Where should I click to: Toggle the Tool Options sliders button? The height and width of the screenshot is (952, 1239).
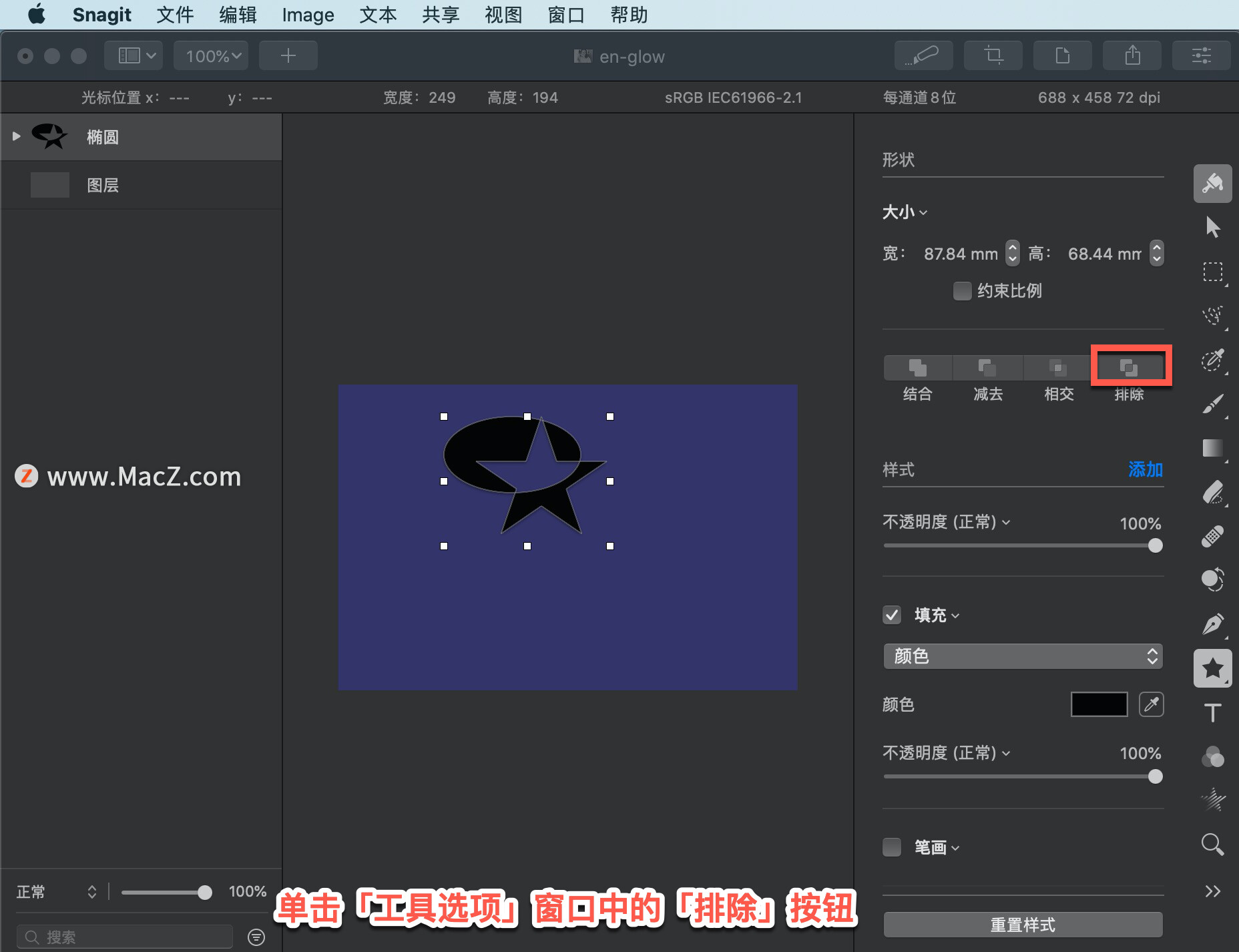pyautogui.click(x=1201, y=55)
